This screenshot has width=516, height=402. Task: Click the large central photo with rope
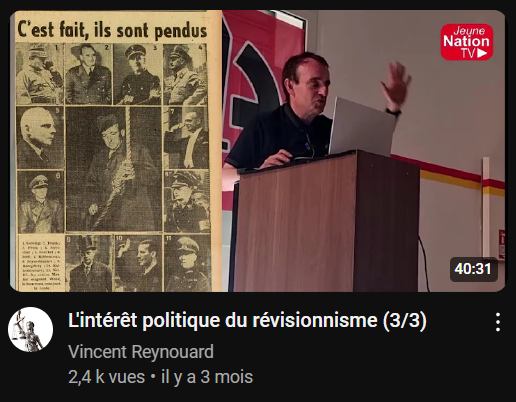coord(114,169)
